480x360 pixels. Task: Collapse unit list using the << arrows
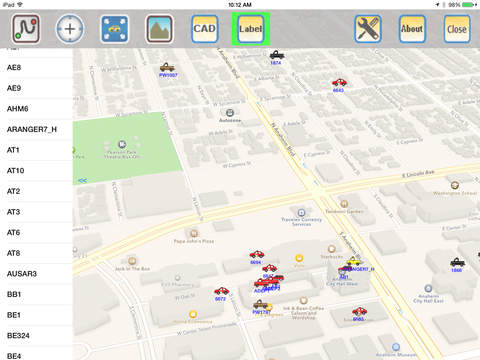click(82, 180)
